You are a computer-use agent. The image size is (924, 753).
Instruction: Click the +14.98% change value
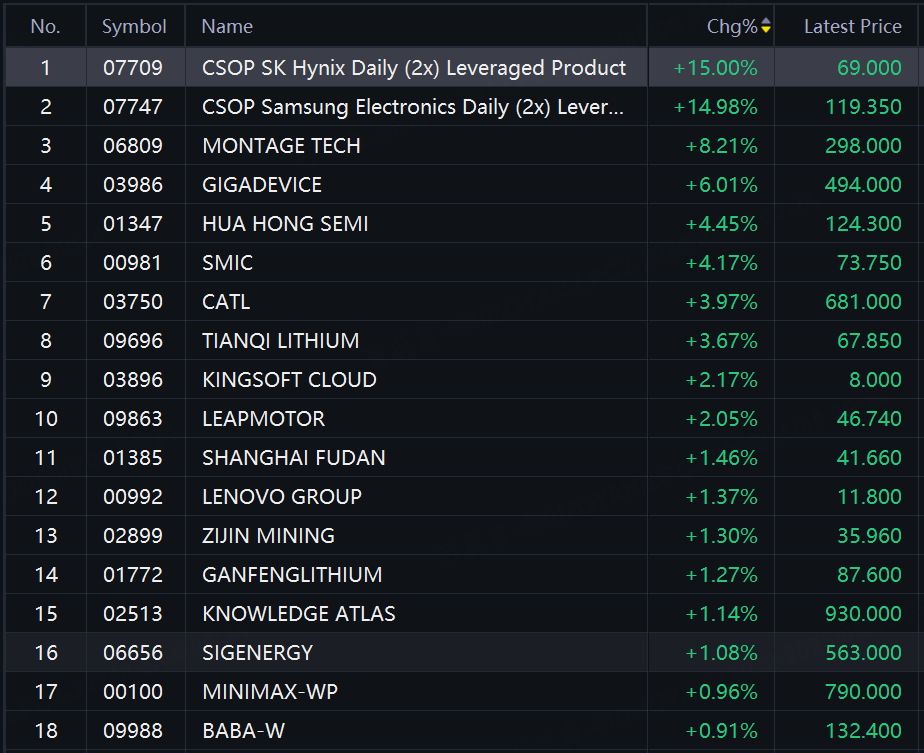click(715, 107)
